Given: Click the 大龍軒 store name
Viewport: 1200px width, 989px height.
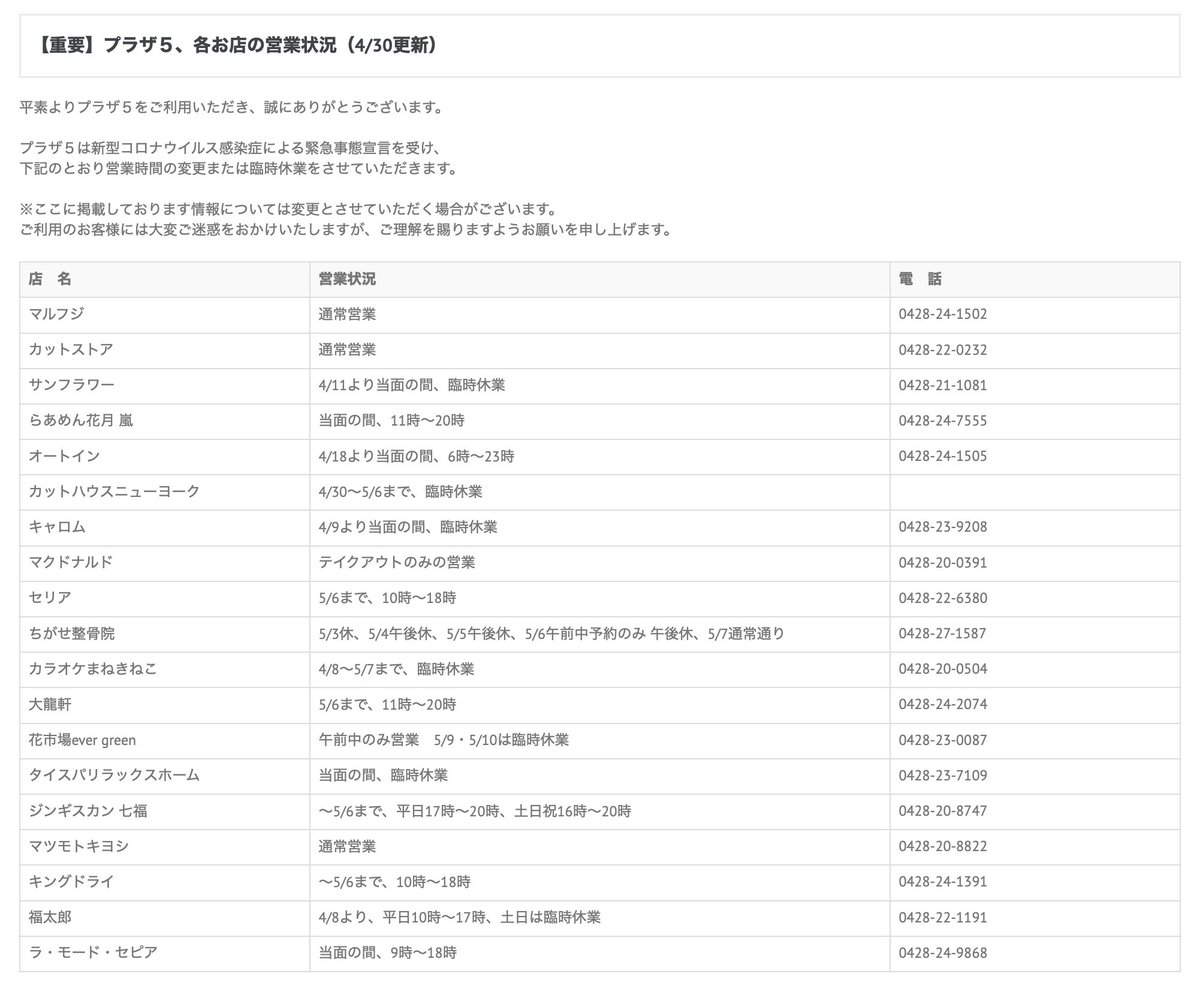Looking at the screenshot, I should 50,705.
